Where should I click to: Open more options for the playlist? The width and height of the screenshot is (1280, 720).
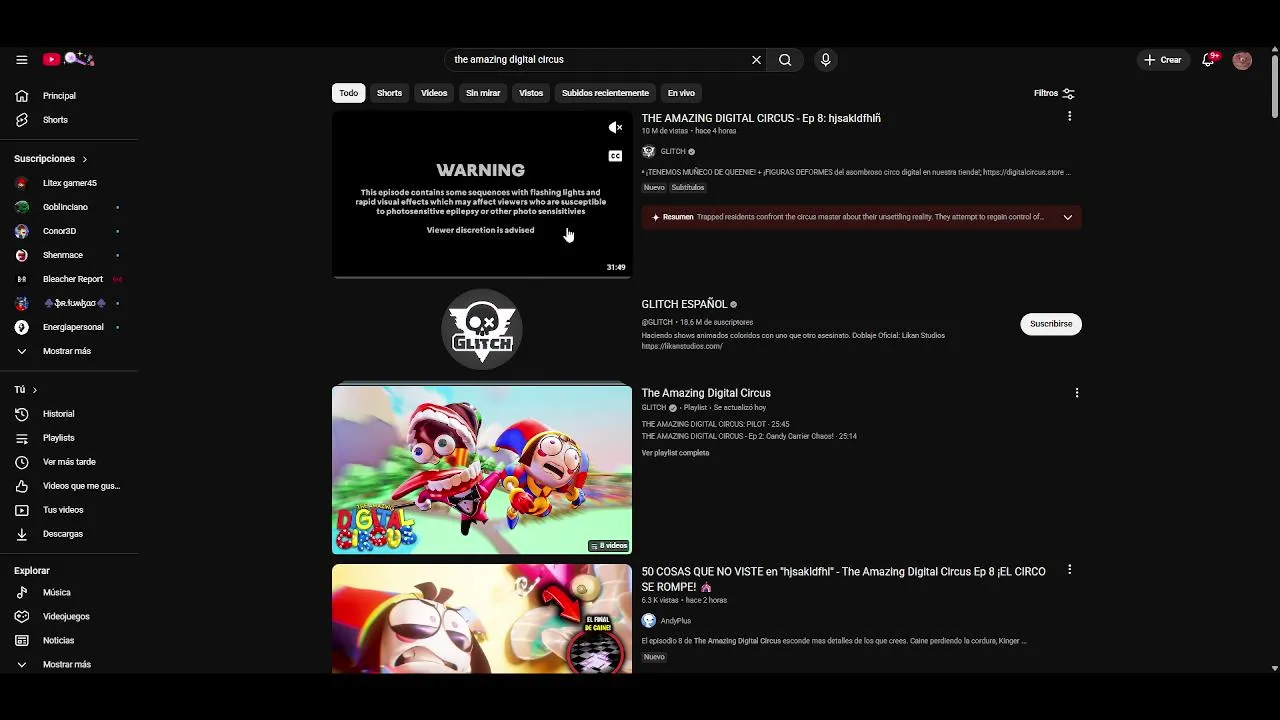point(1076,393)
